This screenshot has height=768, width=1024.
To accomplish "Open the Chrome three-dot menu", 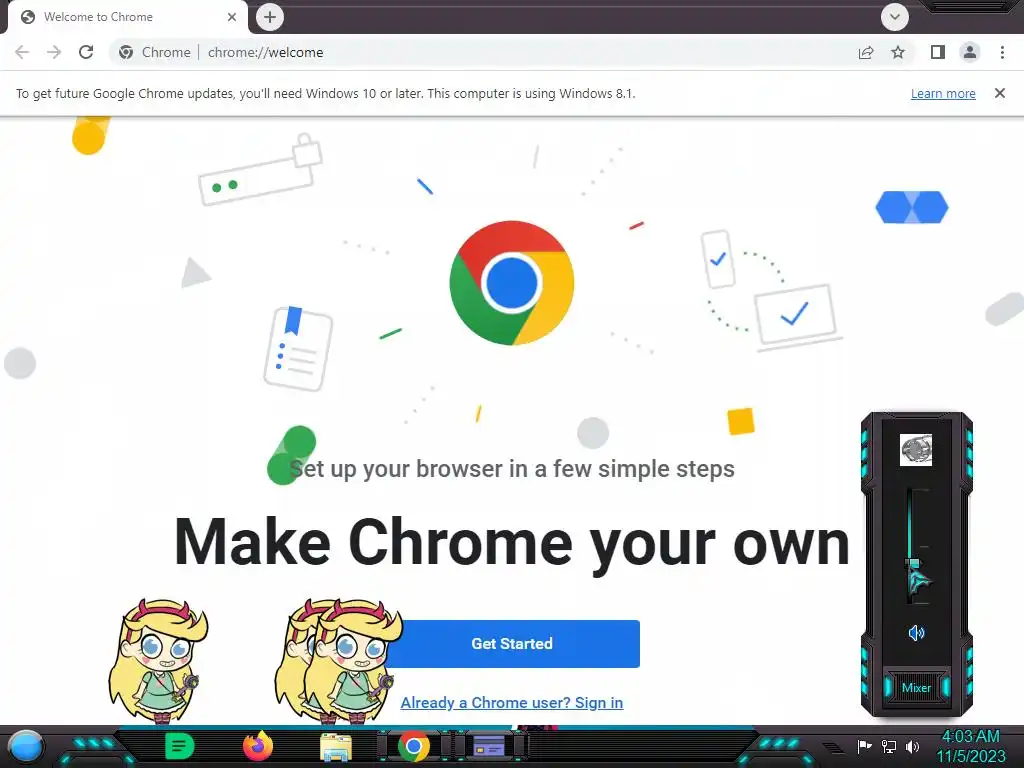I will pos(1002,52).
